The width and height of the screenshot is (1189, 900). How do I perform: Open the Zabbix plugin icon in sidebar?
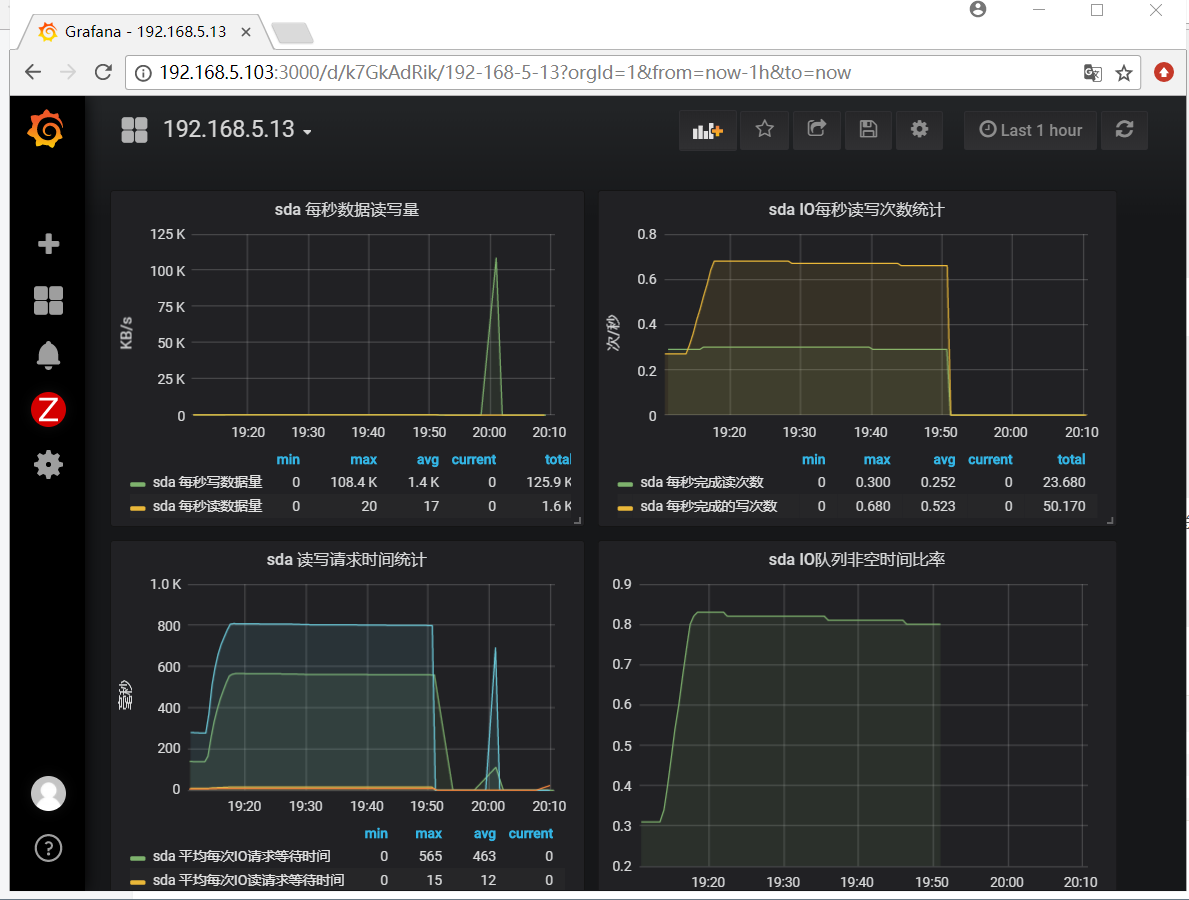49,409
